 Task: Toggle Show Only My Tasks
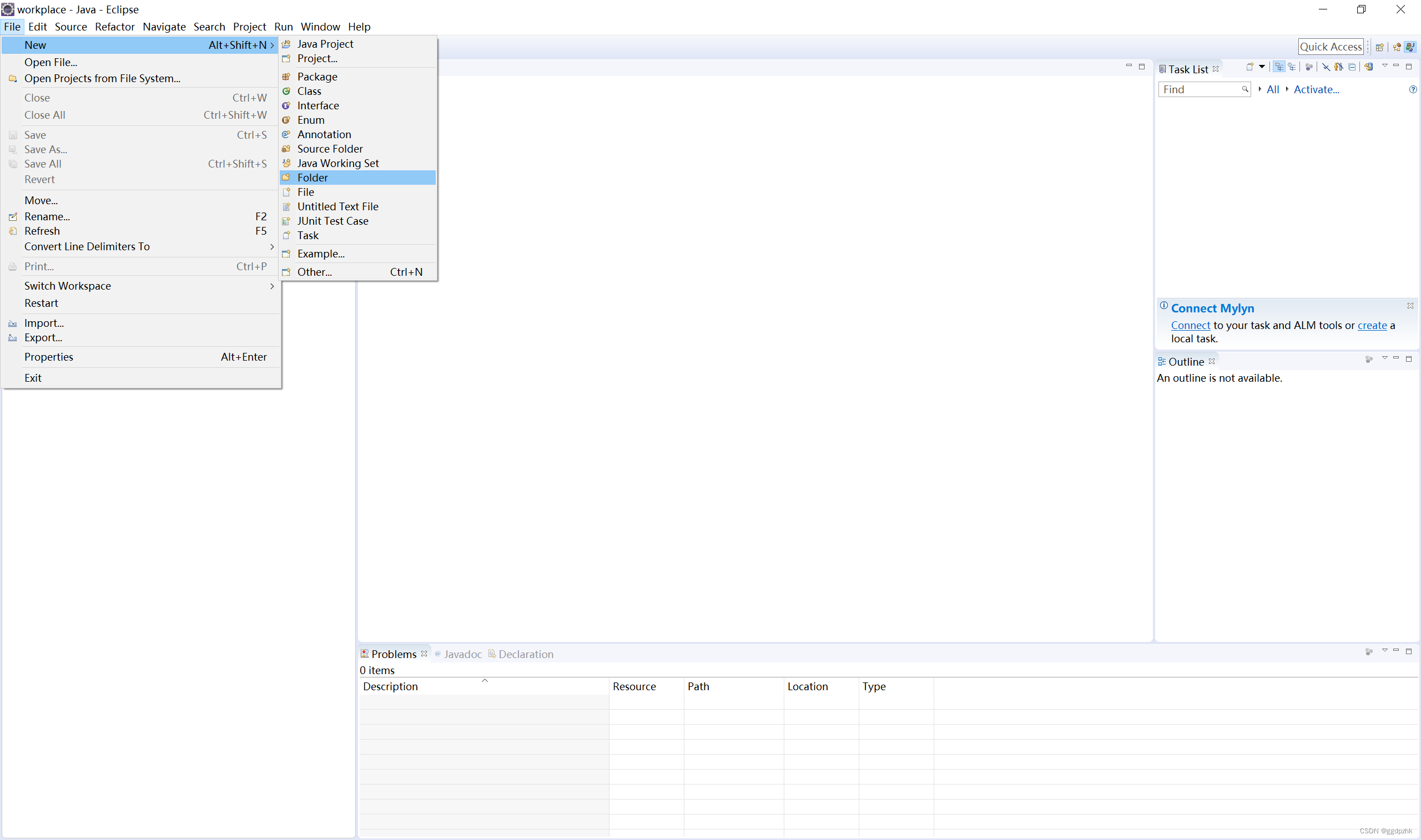tap(1339, 67)
